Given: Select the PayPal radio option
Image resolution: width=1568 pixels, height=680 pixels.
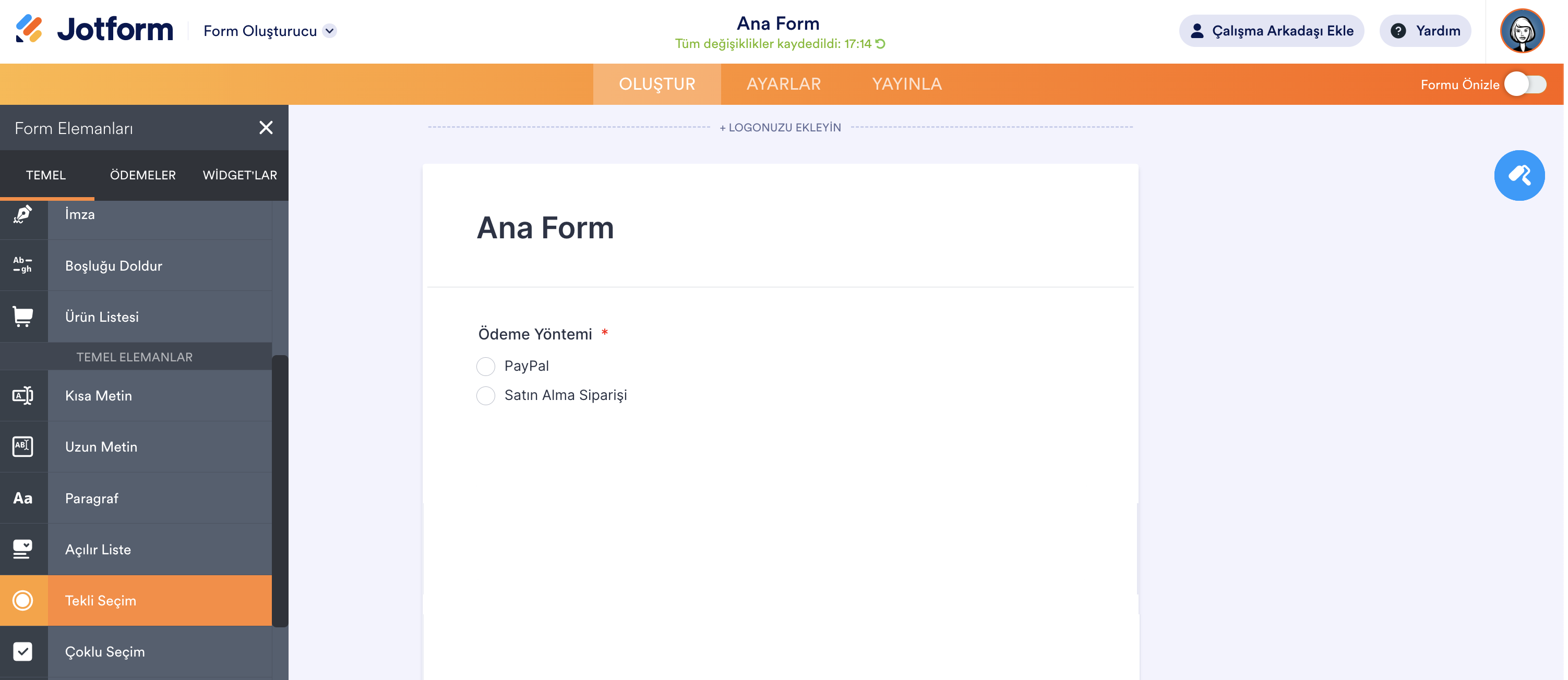Looking at the screenshot, I should point(486,366).
